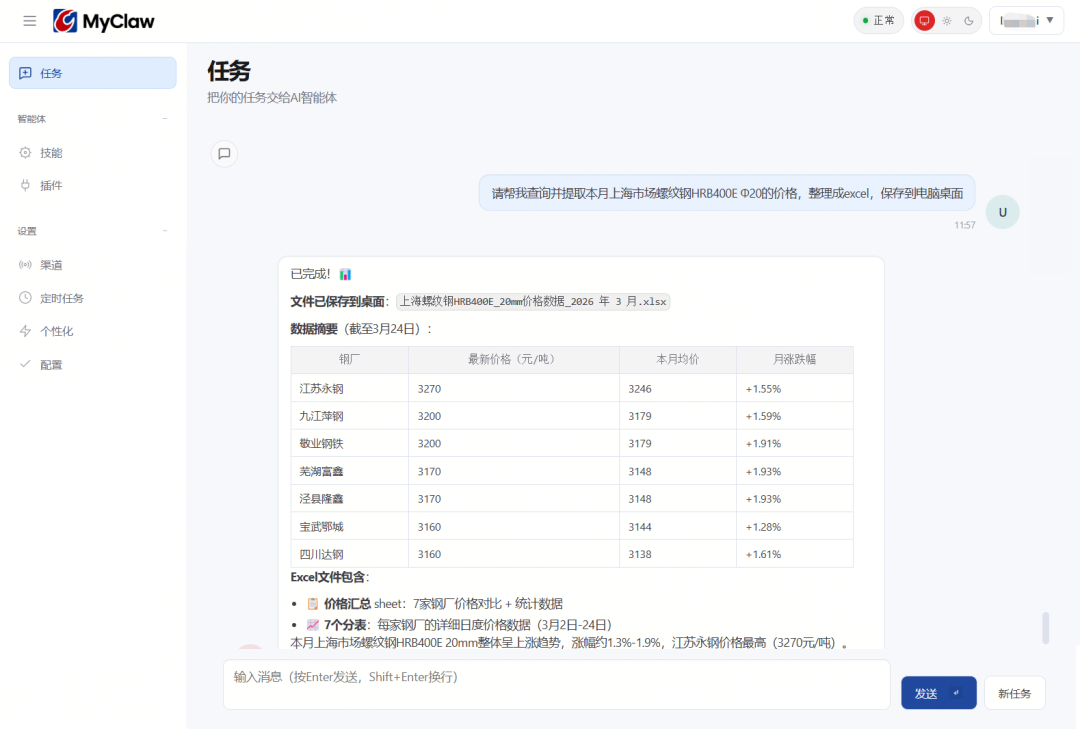The width and height of the screenshot is (1080, 729).
Task: Click the 正常 status indicator
Action: coord(879,21)
